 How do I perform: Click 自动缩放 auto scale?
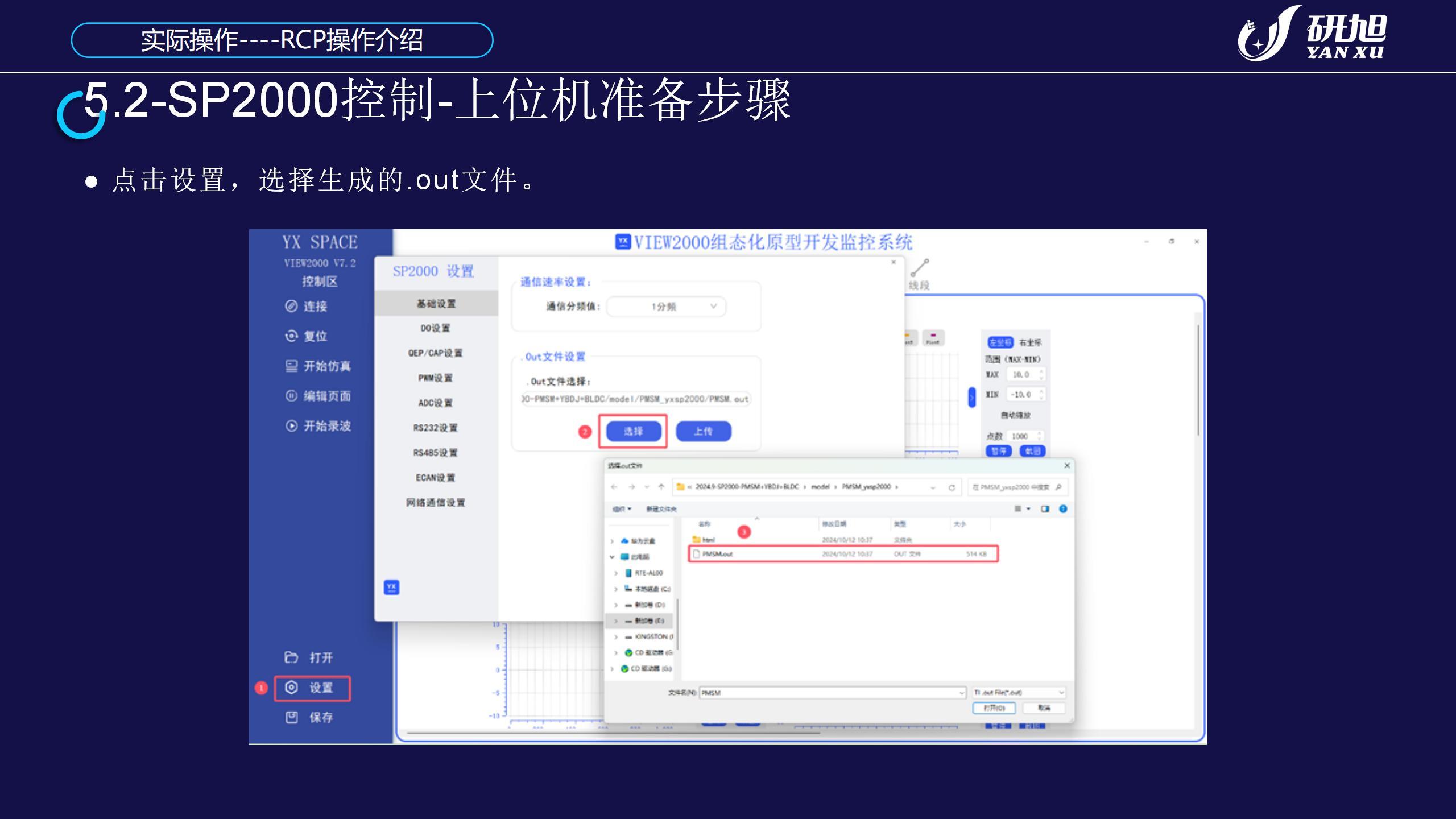tap(1016, 415)
